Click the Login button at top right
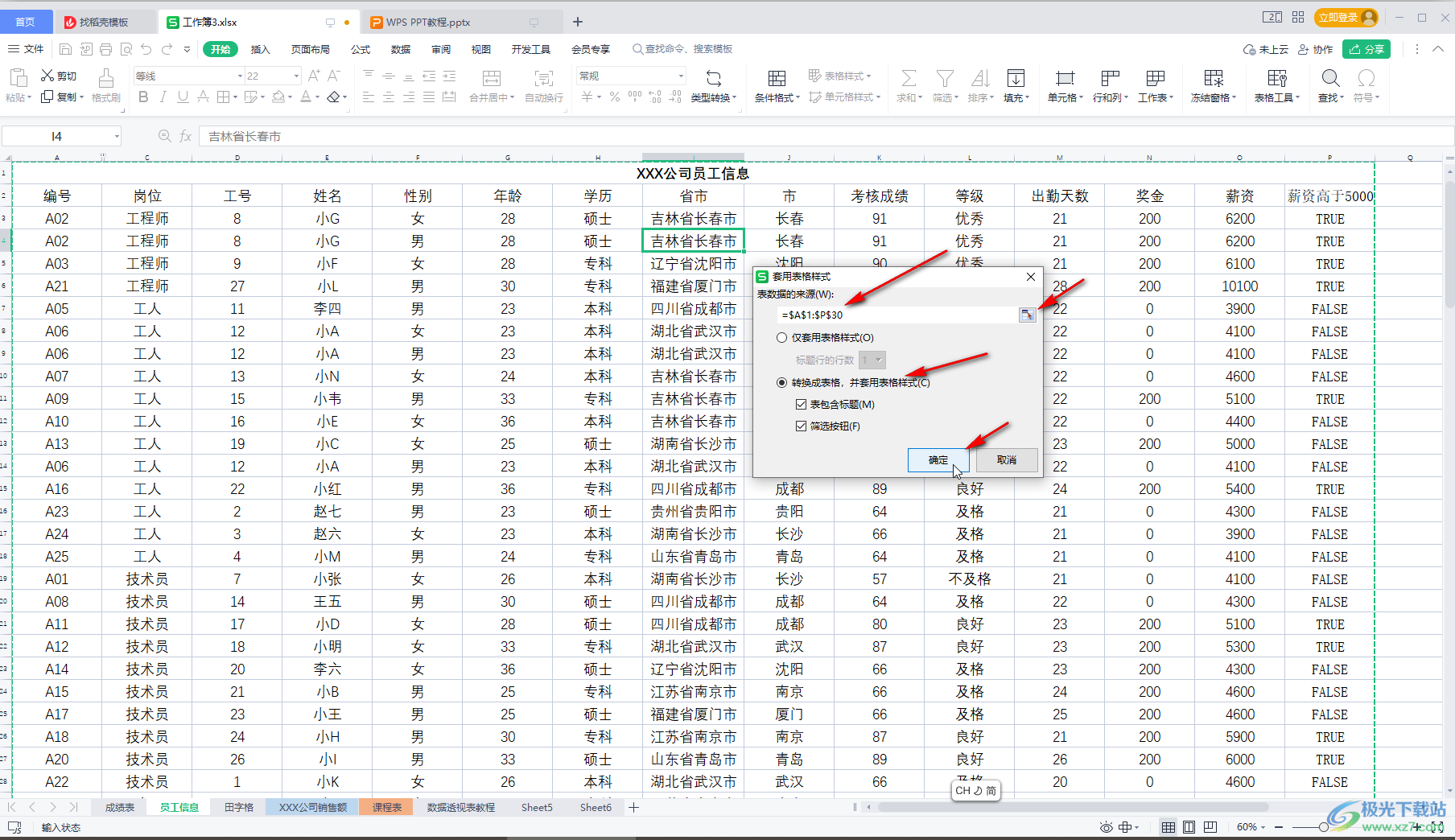 pyautogui.click(x=1346, y=18)
